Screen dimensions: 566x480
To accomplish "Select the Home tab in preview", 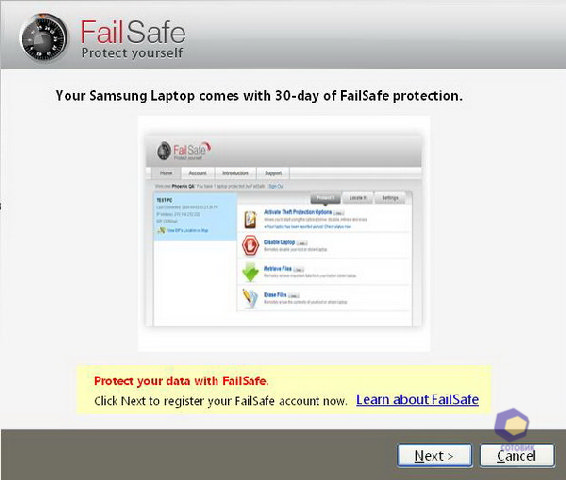I will [166, 173].
